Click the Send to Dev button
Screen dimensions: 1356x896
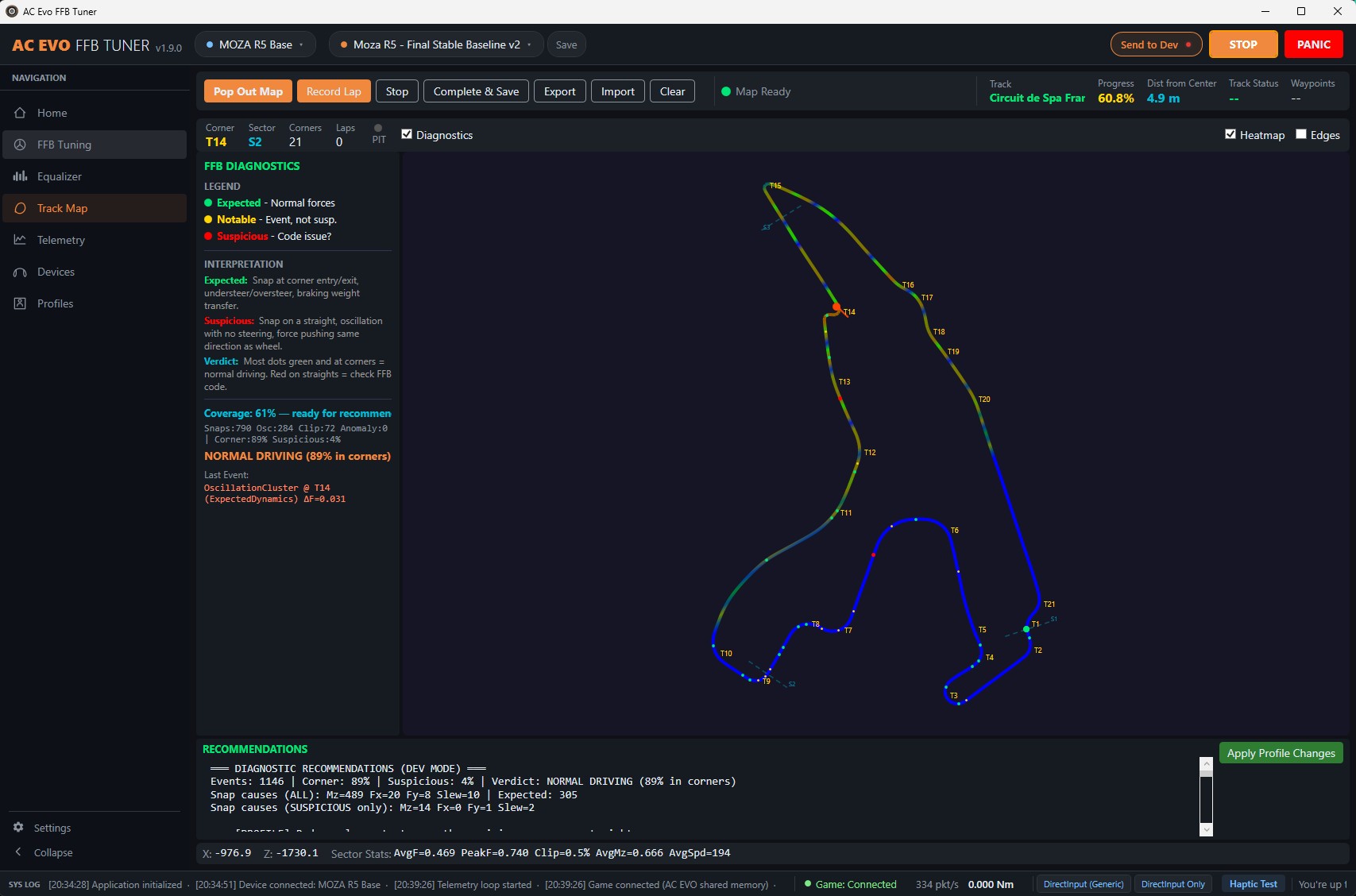click(1156, 44)
